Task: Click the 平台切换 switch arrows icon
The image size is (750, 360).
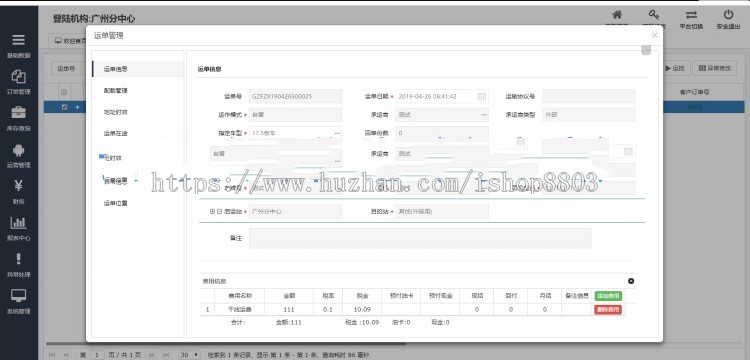Action: (x=691, y=15)
